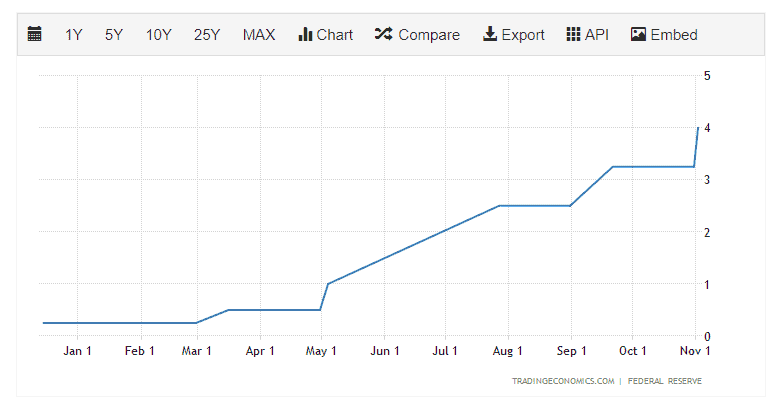Select the 1Y time range
Screen dimensions: 782x418
(74, 35)
